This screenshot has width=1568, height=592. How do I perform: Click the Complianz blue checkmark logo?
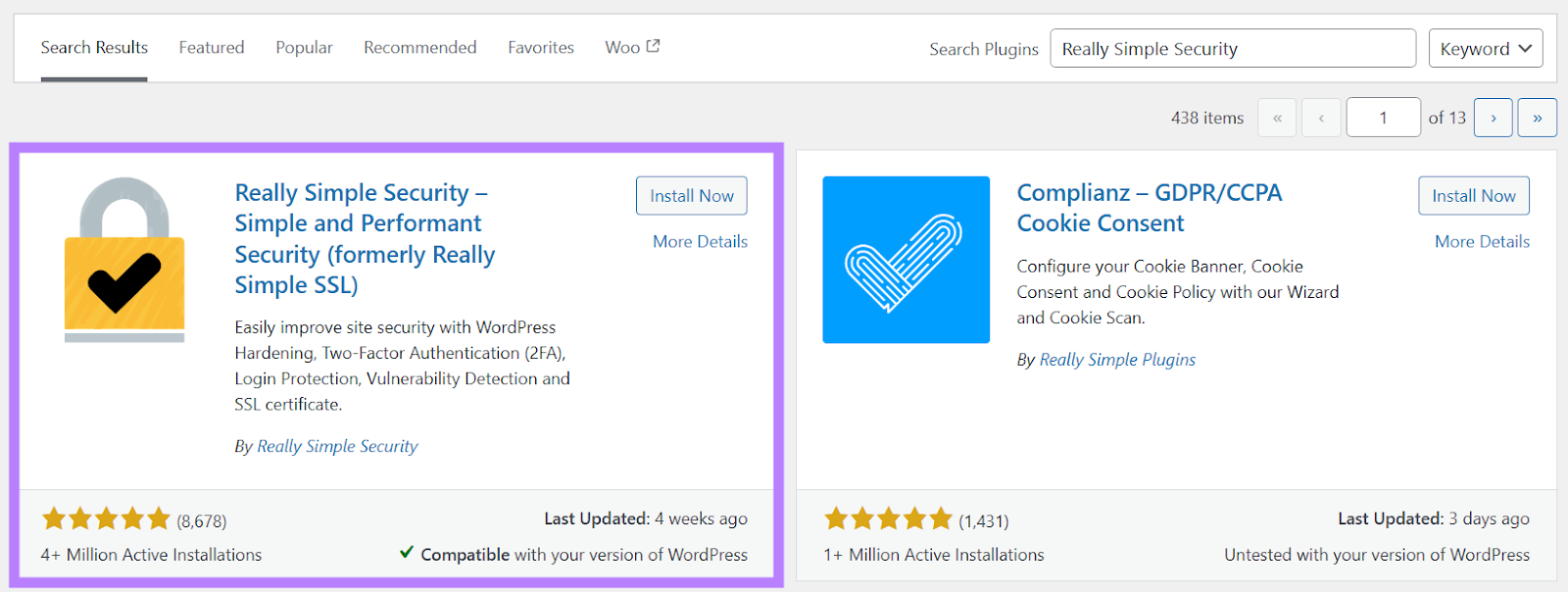point(906,260)
